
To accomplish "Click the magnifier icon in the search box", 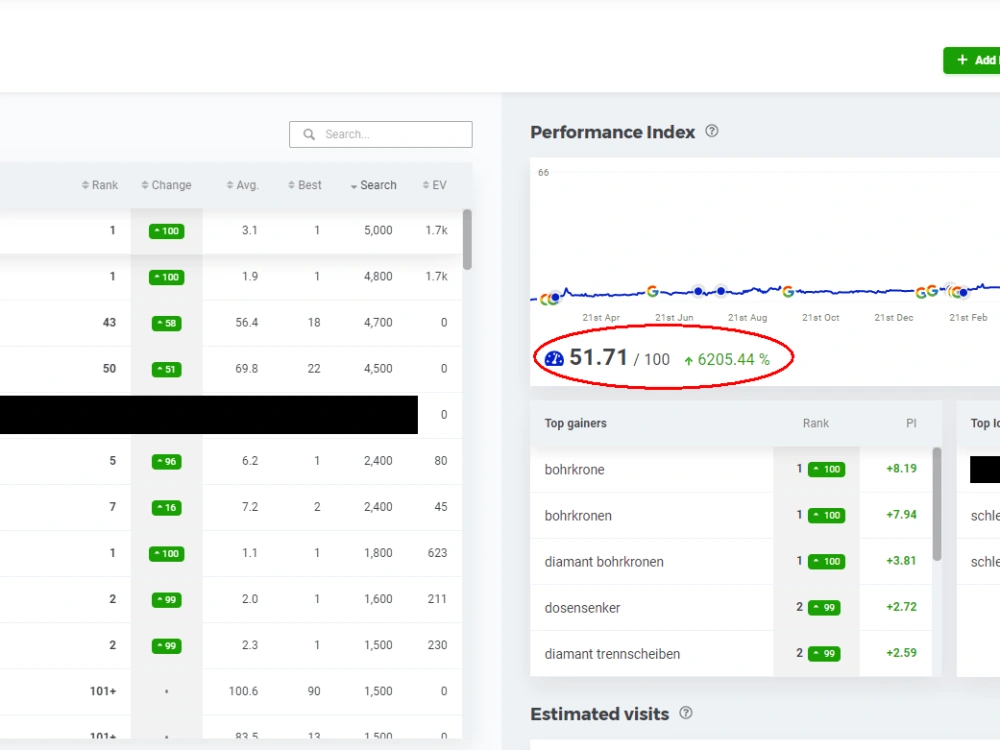I will pyautogui.click(x=309, y=135).
